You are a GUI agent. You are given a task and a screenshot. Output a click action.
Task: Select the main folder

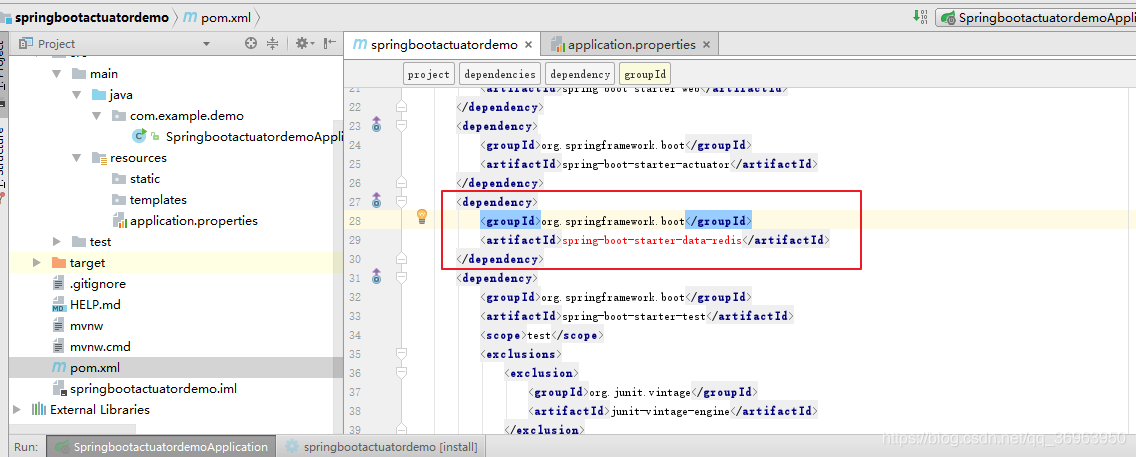[104, 74]
